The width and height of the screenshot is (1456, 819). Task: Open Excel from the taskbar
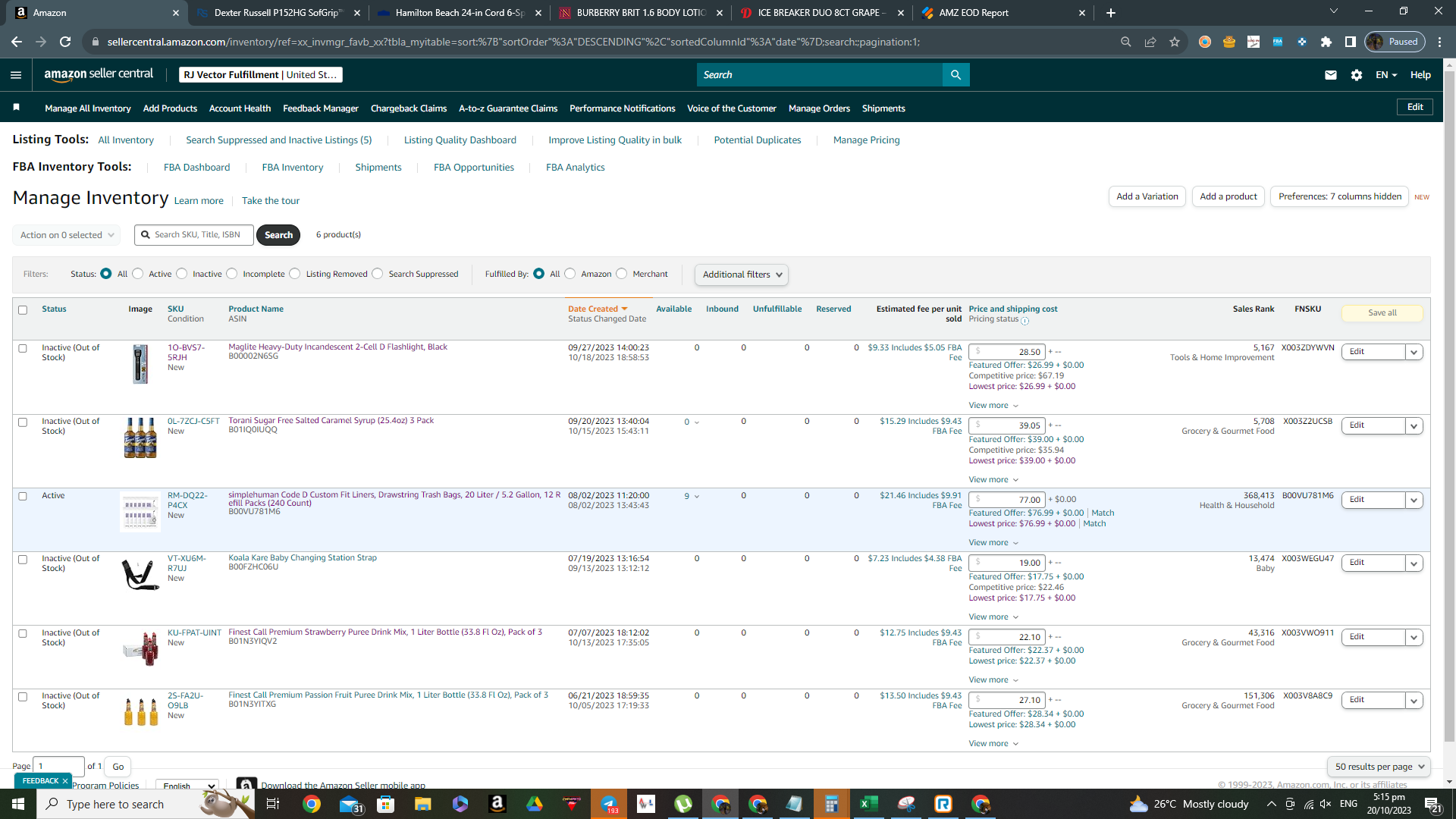click(869, 804)
